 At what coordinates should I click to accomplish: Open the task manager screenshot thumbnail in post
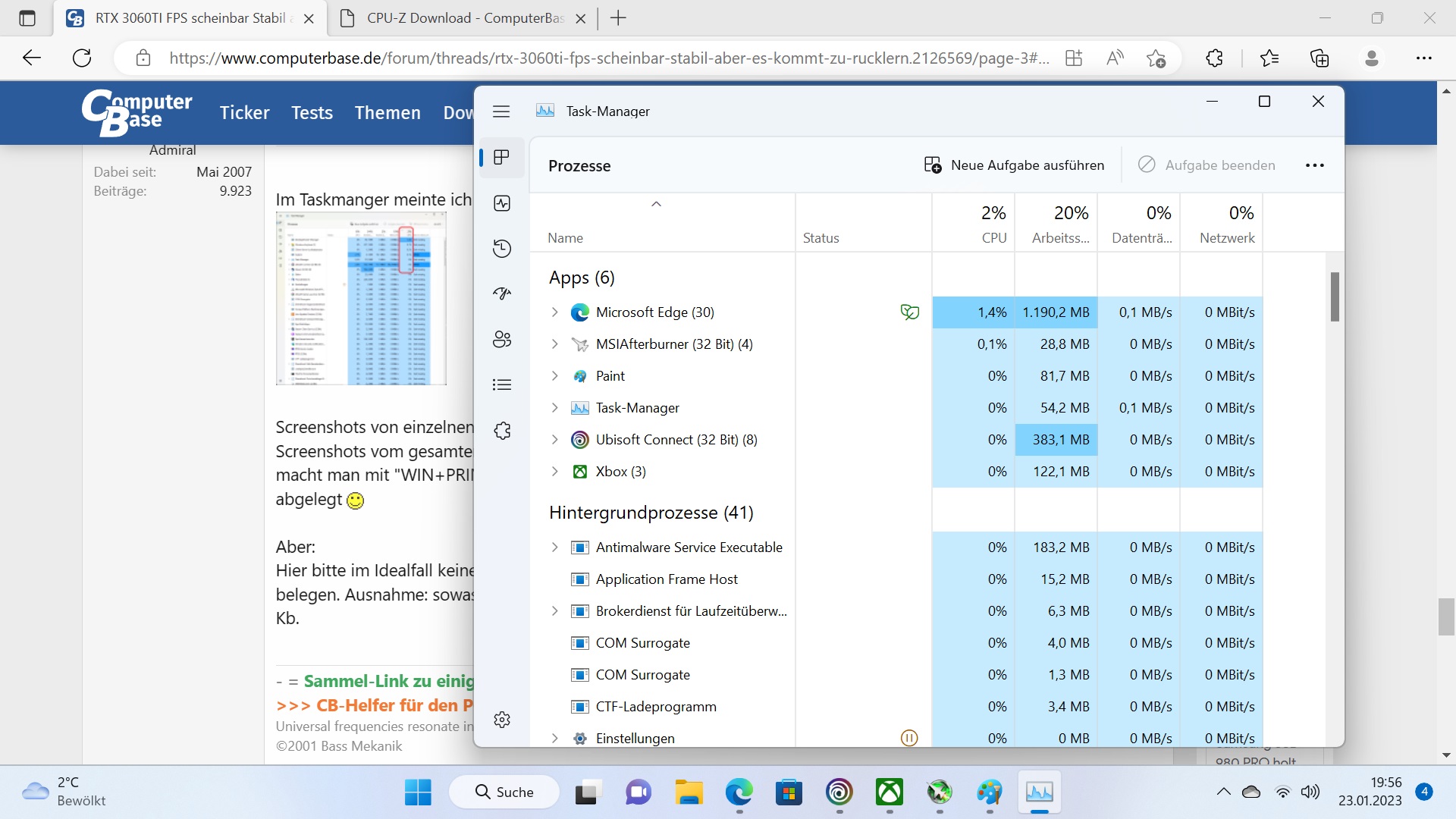point(361,298)
